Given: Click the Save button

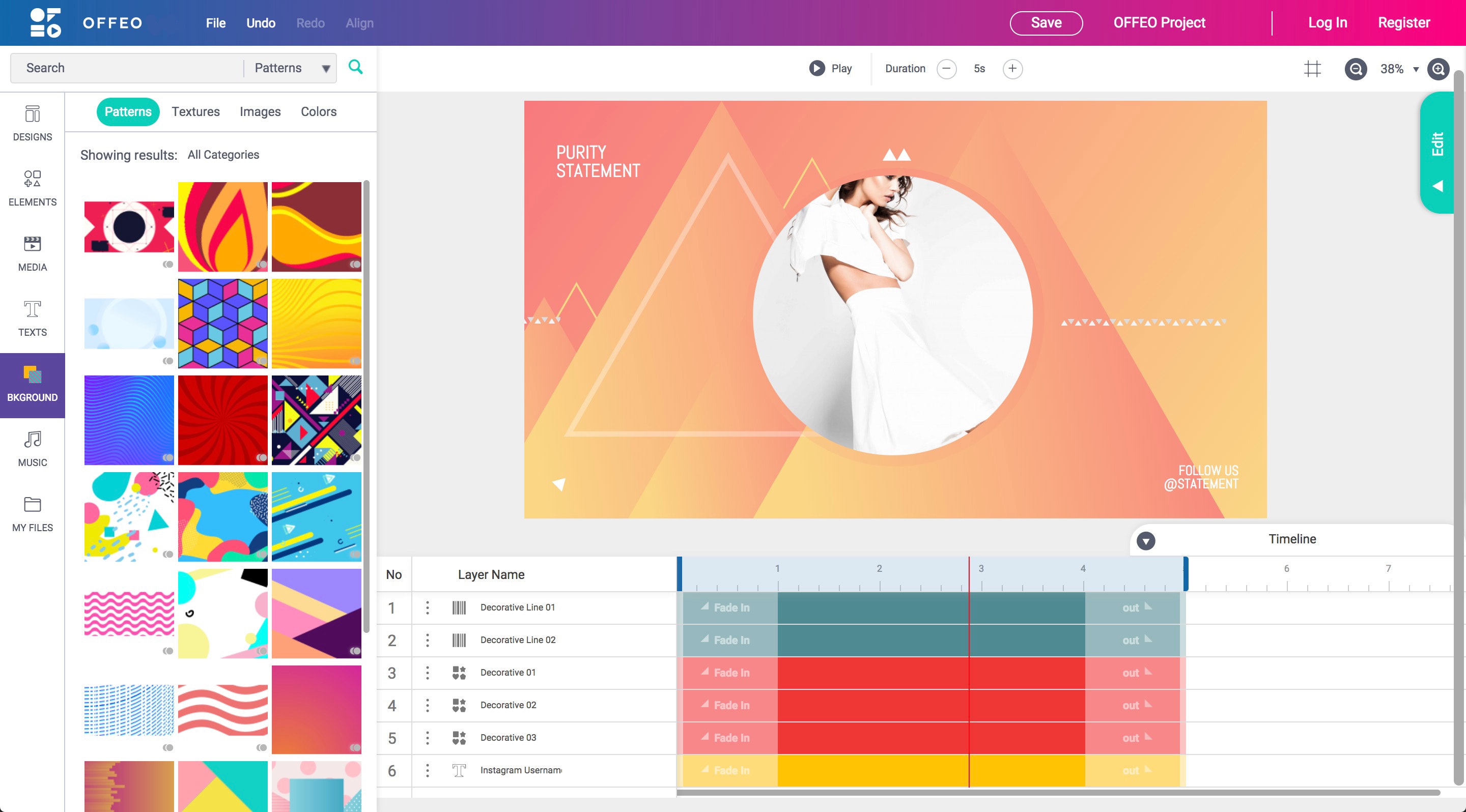Looking at the screenshot, I should click(x=1046, y=23).
